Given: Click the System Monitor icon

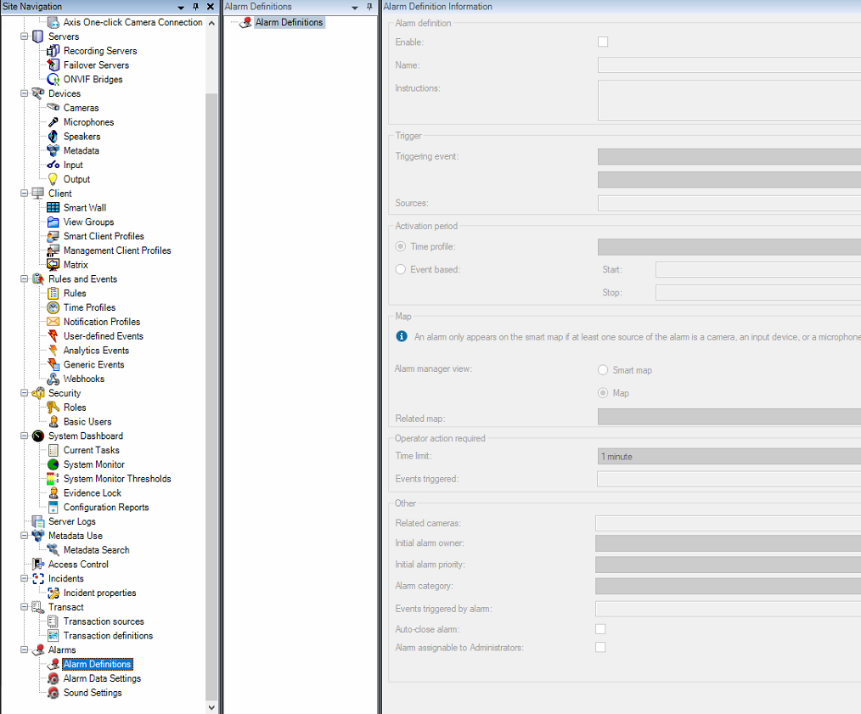Looking at the screenshot, I should tap(53, 465).
